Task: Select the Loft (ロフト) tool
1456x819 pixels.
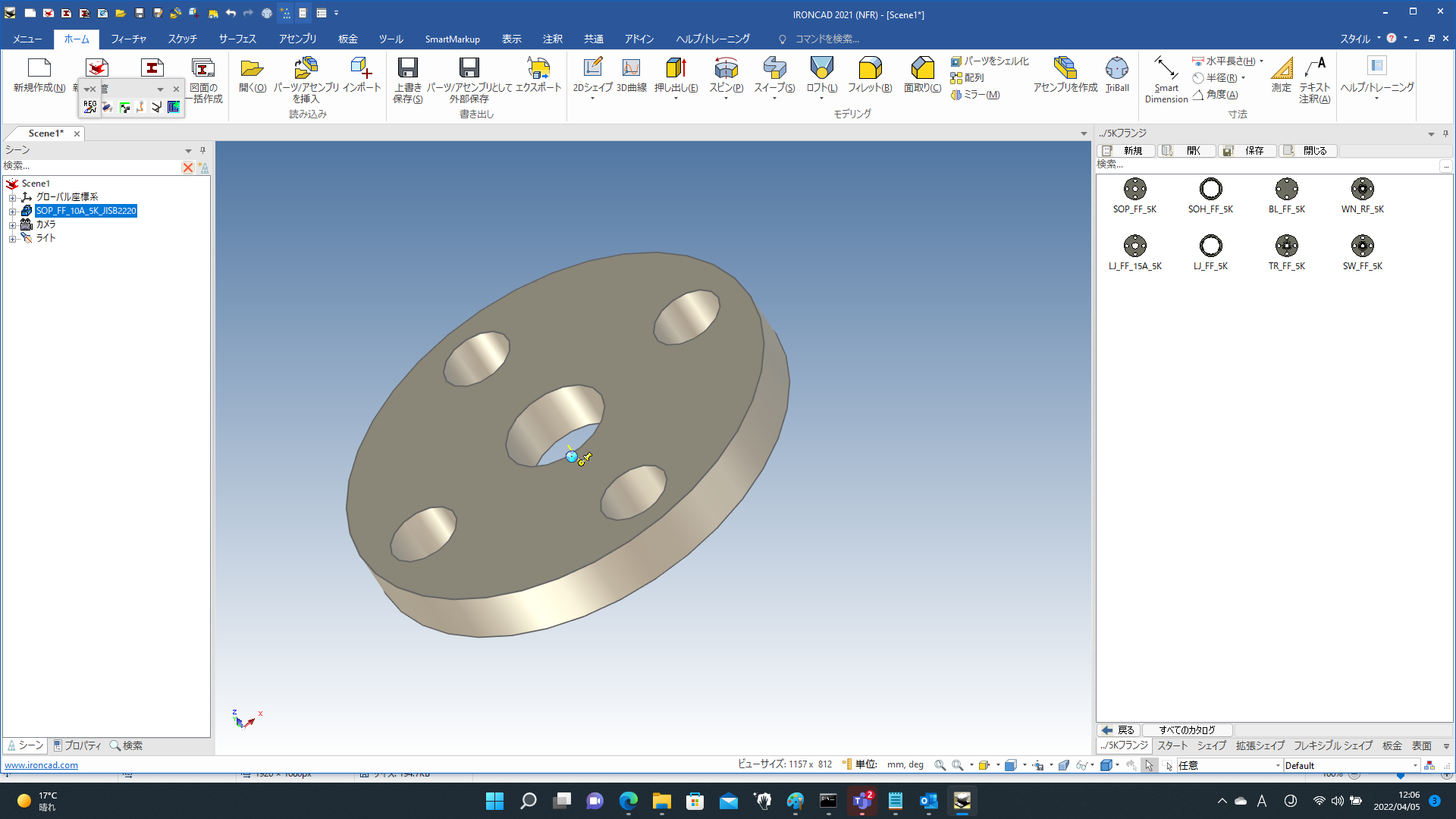Action: (821, 69)
